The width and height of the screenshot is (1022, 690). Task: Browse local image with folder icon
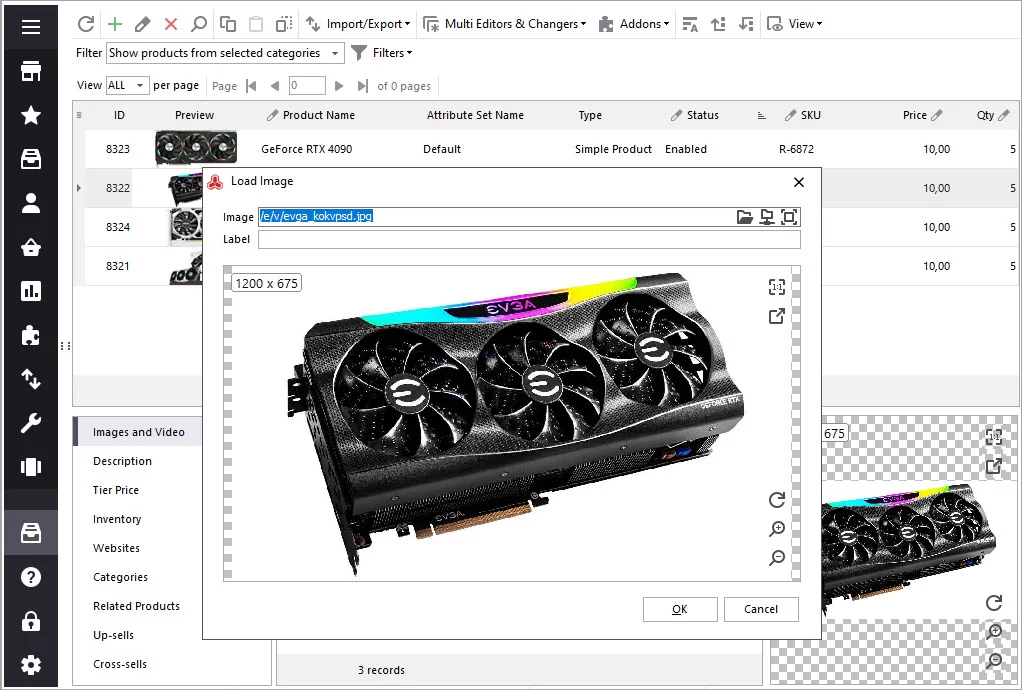click(x=744, y=217)
